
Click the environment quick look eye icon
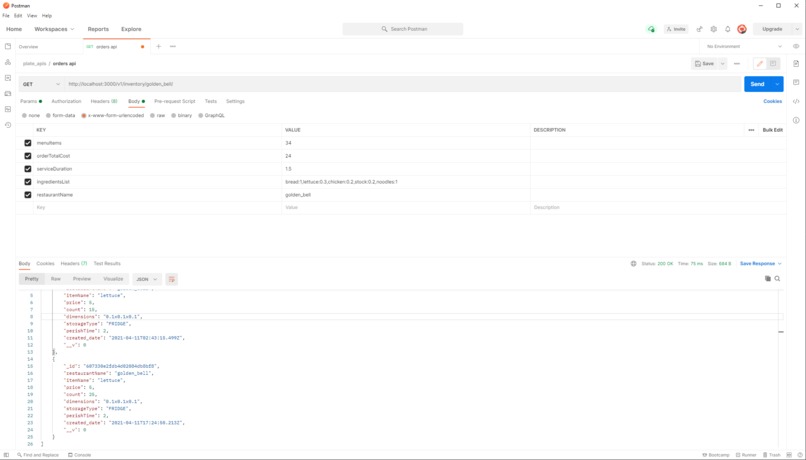click(x=796, y=46)
